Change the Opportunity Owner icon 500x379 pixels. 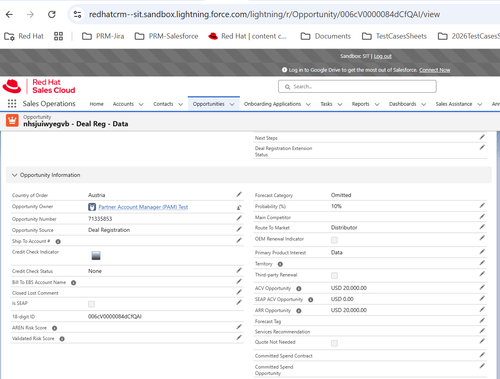(239, 207)
